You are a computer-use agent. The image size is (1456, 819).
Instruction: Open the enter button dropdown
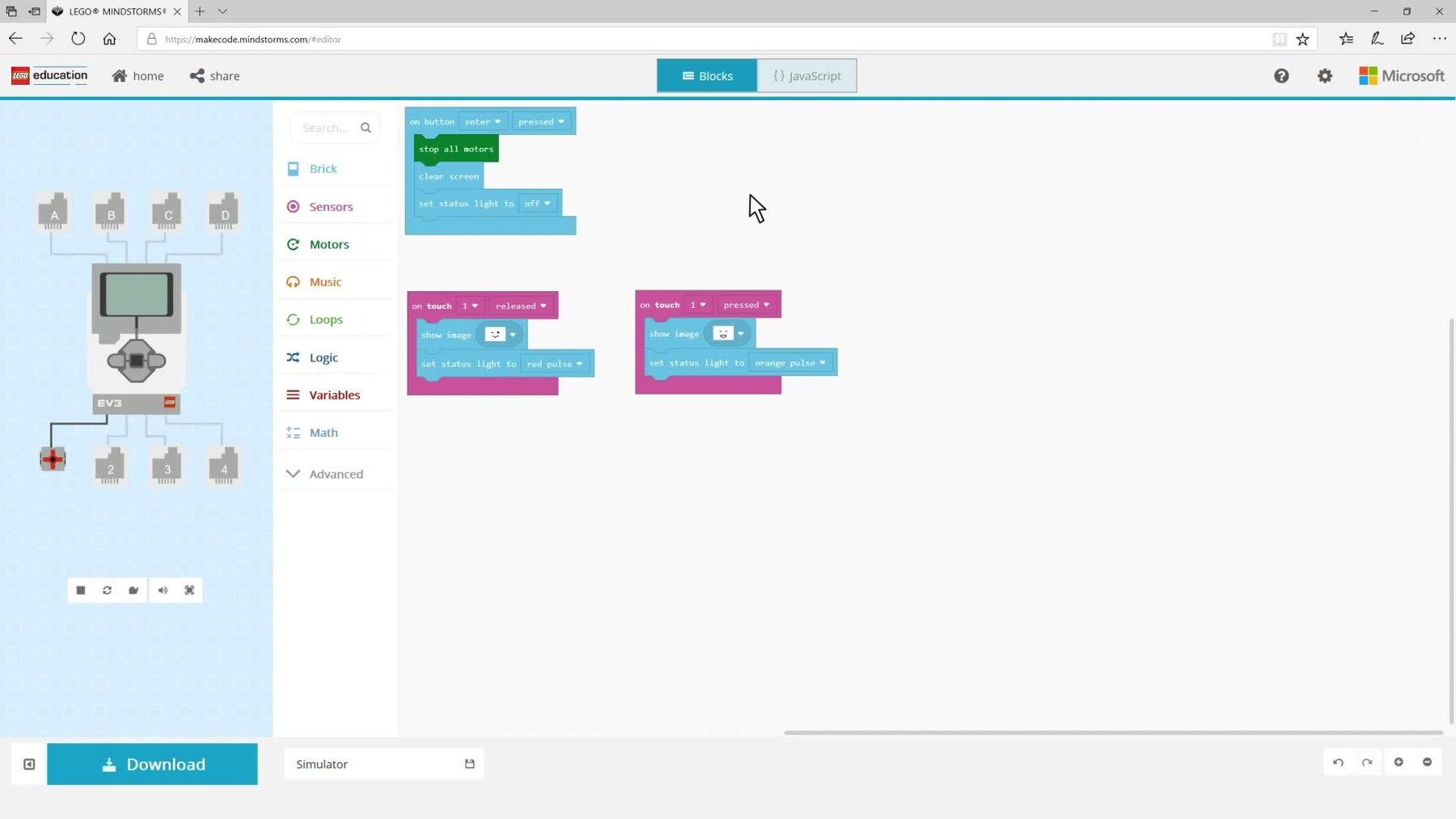(483, 122)
